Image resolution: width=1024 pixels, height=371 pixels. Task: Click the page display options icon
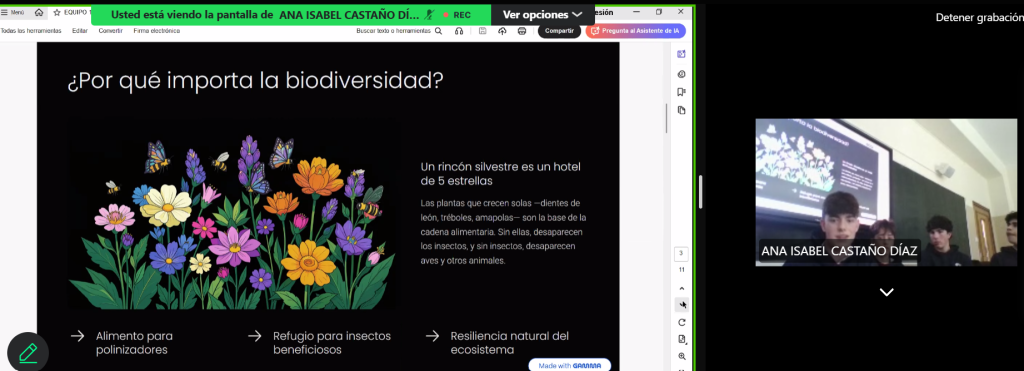682,339
